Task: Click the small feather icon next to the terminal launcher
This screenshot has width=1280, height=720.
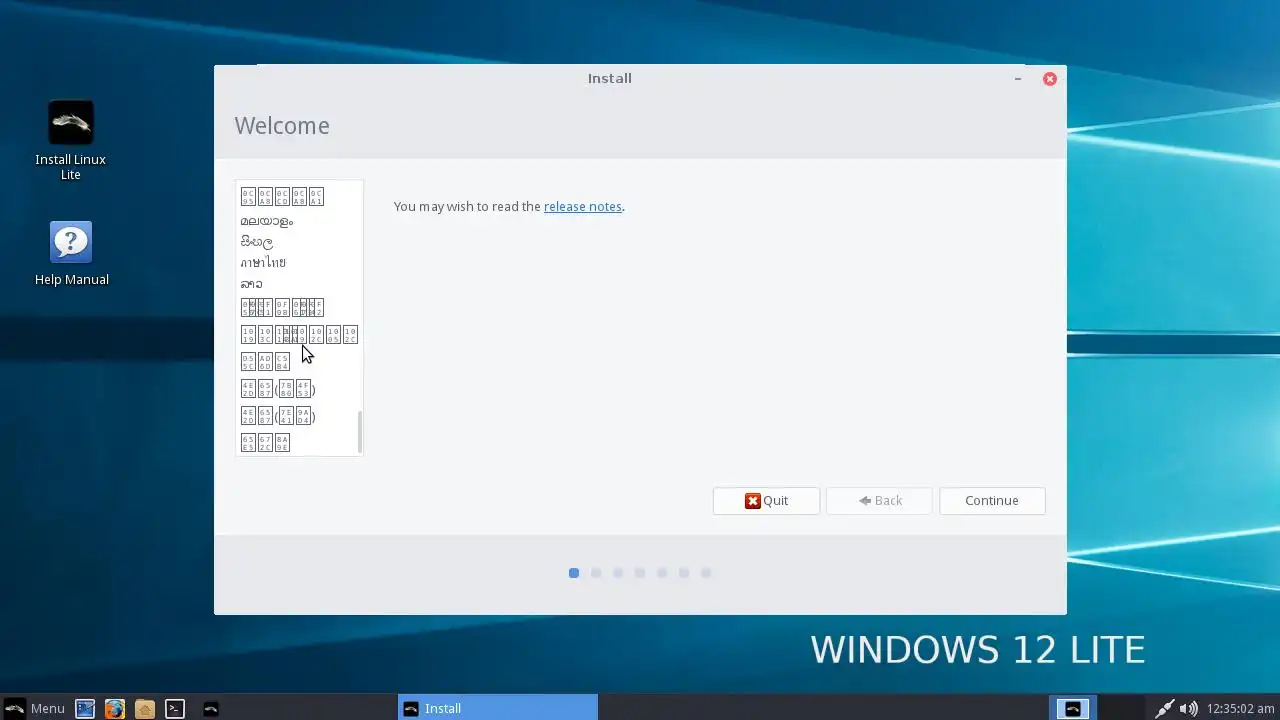Action: (x=211, y=708)
